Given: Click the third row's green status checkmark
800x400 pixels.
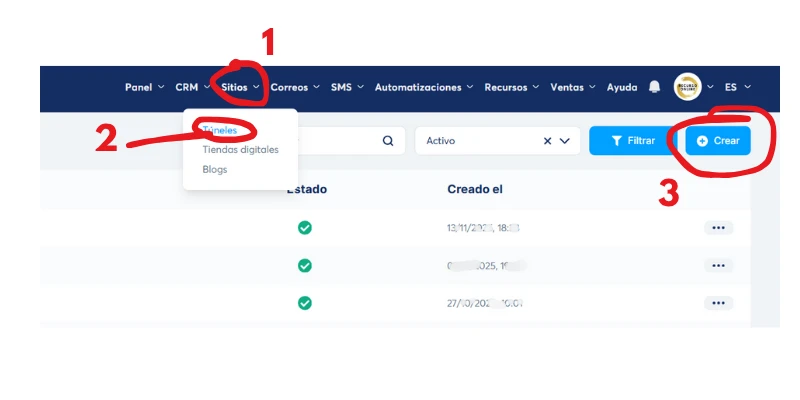Looking at the screenshot, I should click(x=305, y=303).
